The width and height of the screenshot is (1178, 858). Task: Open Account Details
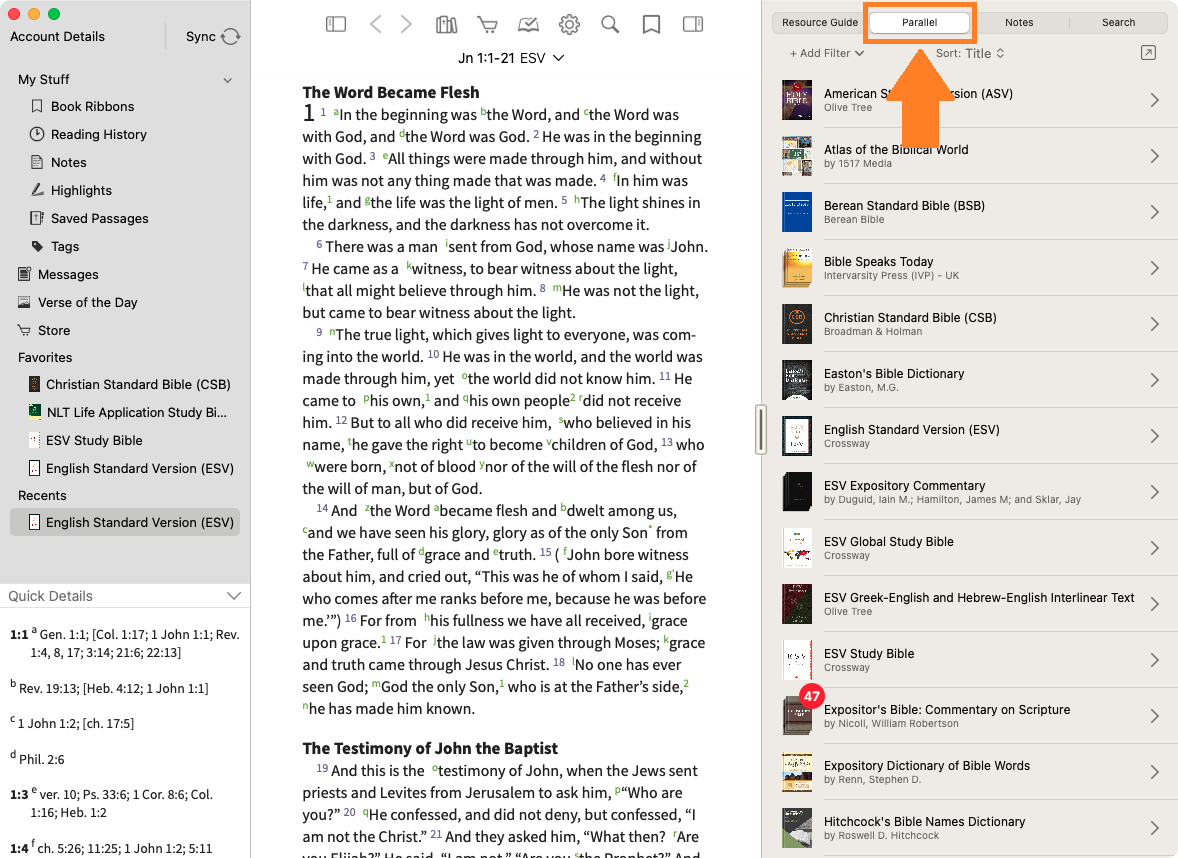pyautogui.click(x=57, y=37)
